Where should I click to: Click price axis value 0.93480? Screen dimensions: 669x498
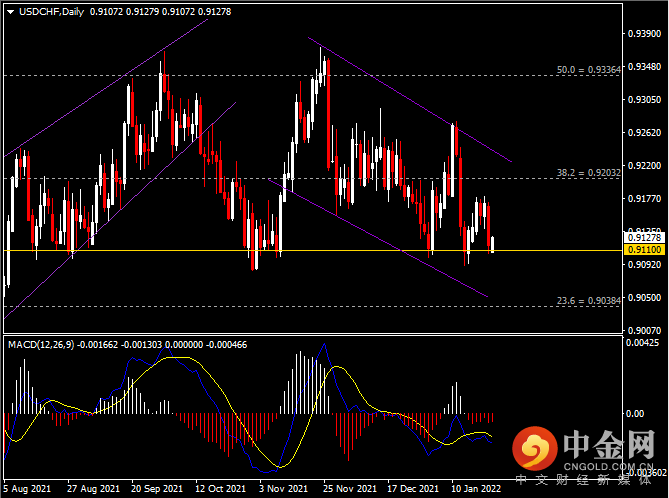(644, 67)
